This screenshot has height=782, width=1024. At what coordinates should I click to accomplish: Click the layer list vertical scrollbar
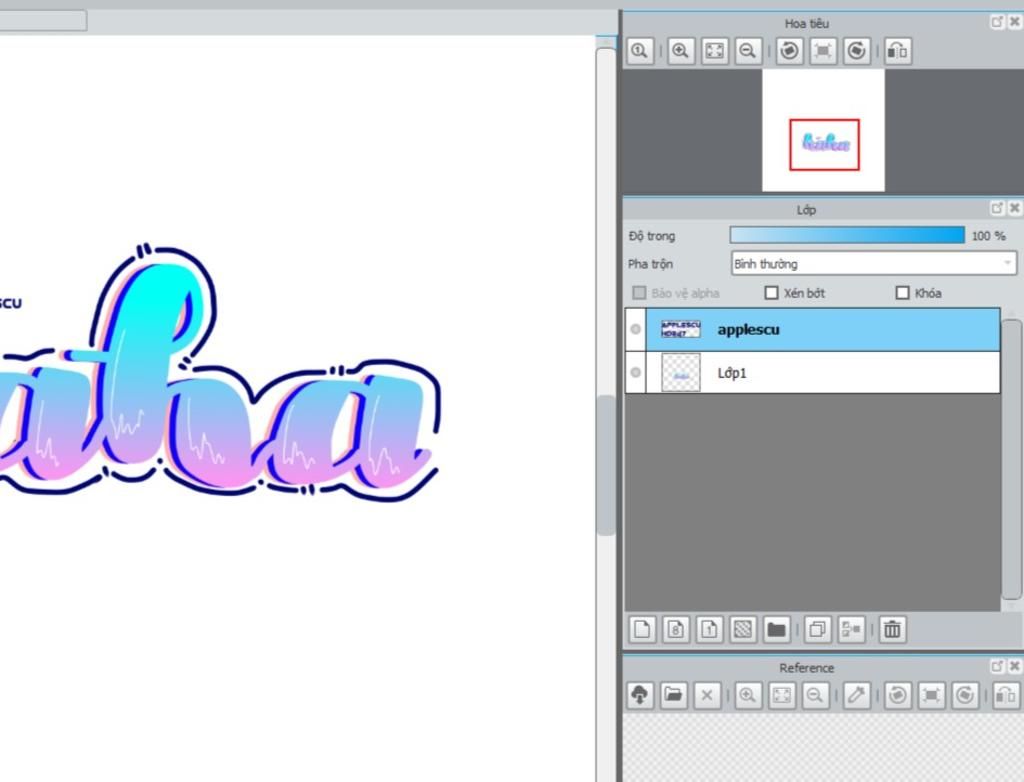coord(1012,459)
